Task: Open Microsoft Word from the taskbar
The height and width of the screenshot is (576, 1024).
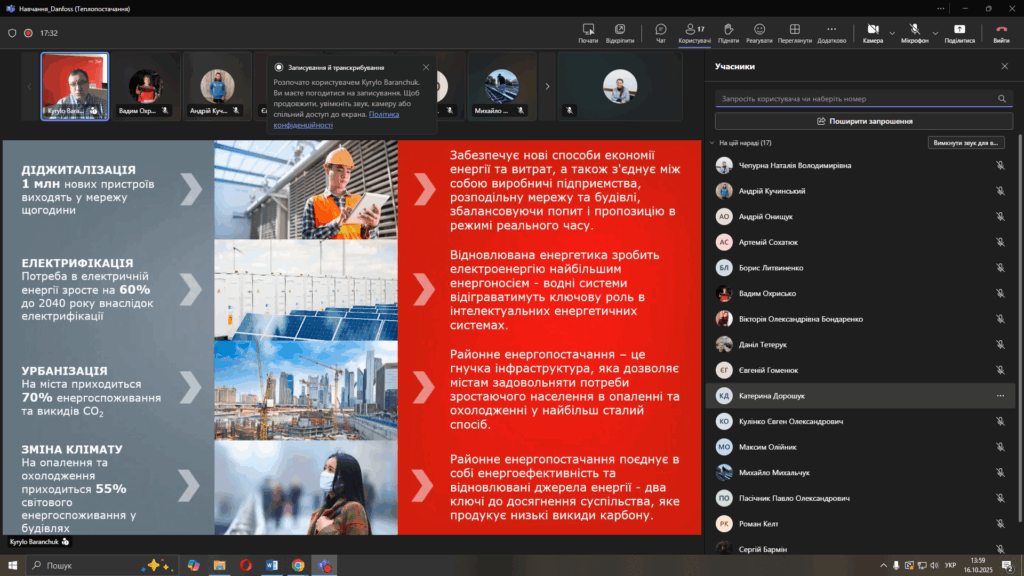Action: click(x=271, y=565)
